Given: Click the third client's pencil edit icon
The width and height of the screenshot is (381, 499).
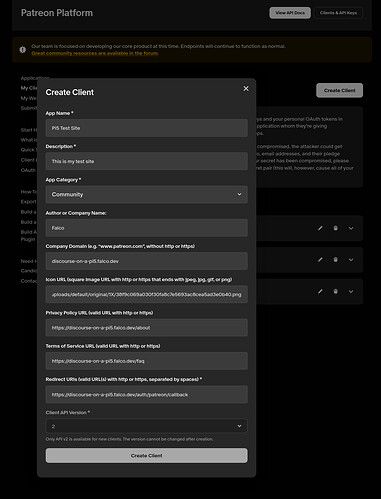Looking at the screenshot, I should [x=320, y=291].
